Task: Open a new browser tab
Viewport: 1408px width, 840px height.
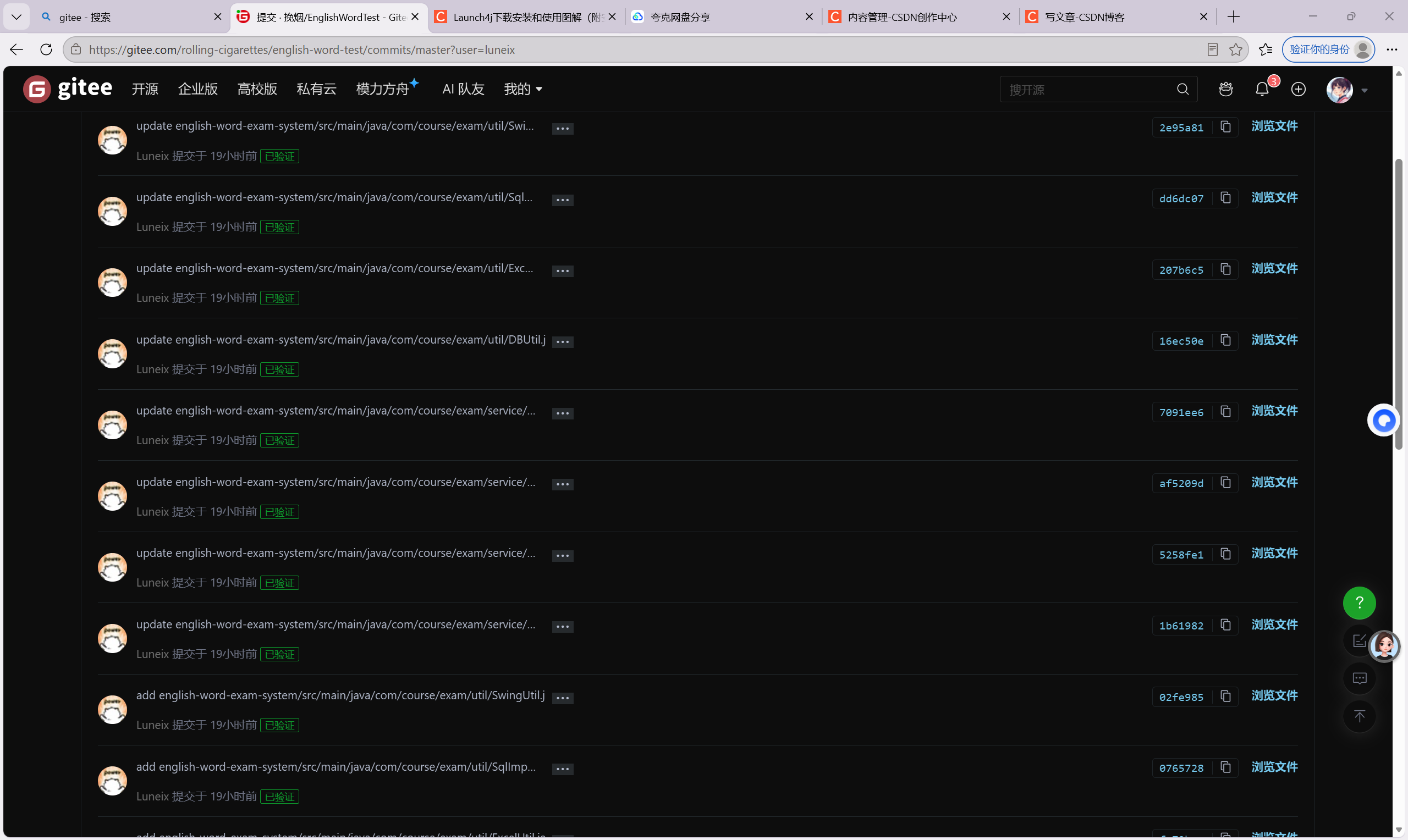Action: click(1233, 17)
